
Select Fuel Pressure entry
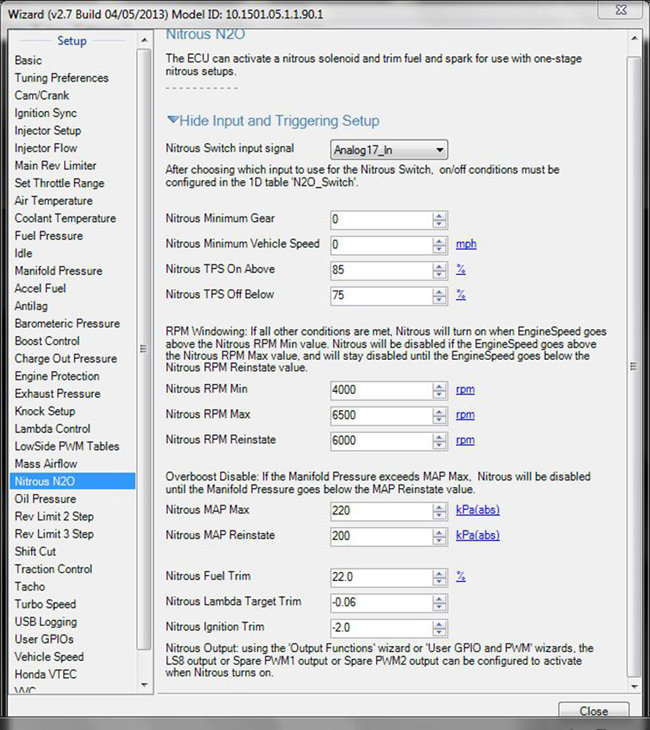[48, 236]
